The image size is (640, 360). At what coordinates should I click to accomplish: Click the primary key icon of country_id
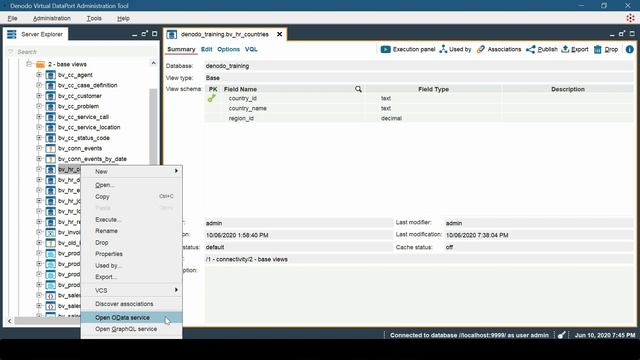(x=211, y=98)
